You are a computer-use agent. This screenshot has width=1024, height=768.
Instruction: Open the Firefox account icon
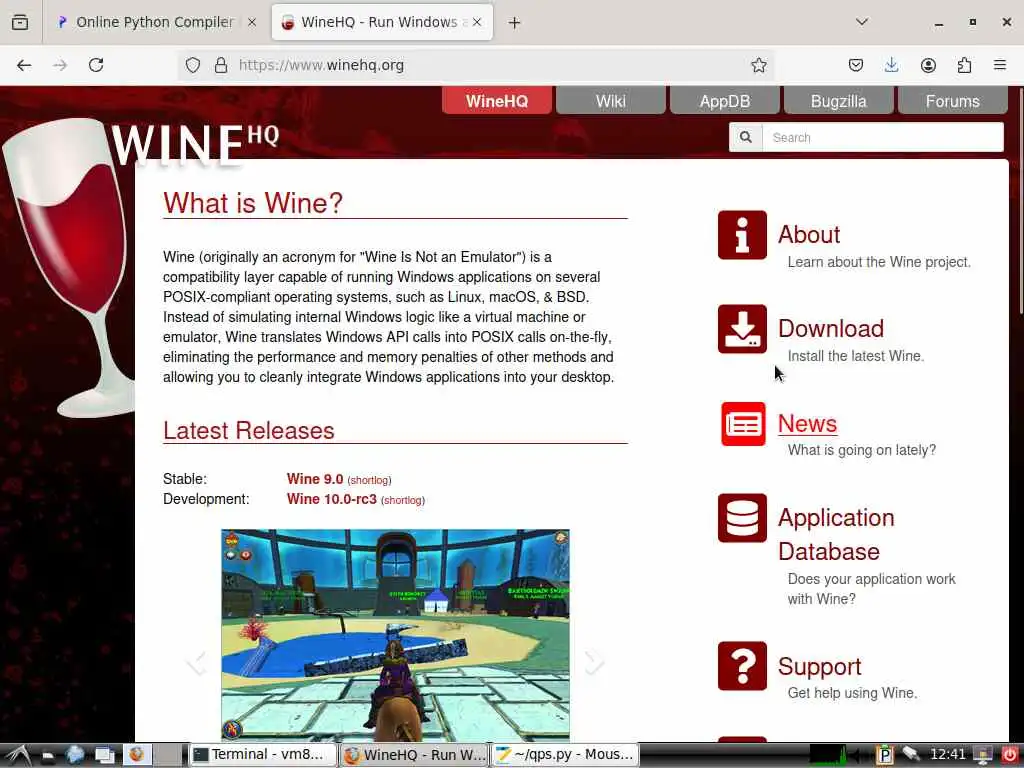(x=928, y=65)
